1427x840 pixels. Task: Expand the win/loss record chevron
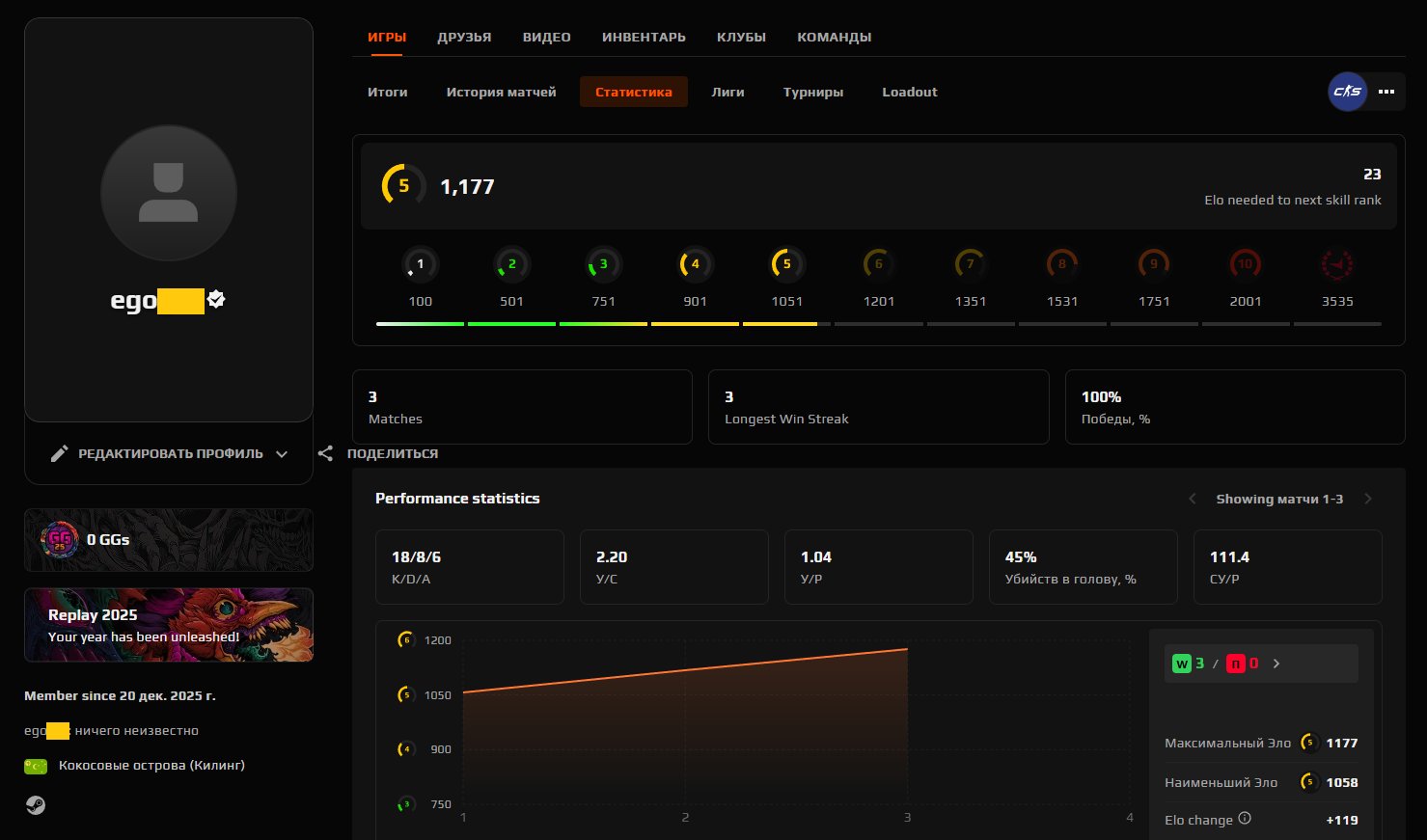coord(1276,663)
